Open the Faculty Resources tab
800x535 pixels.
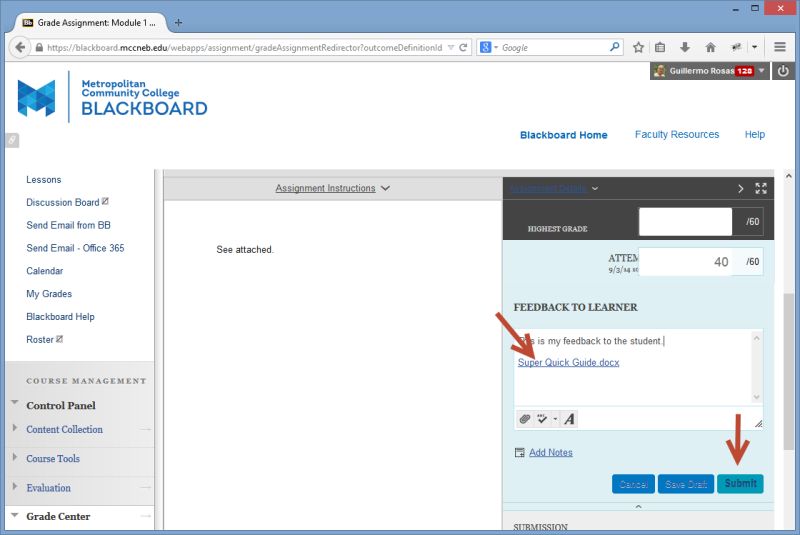677,134
